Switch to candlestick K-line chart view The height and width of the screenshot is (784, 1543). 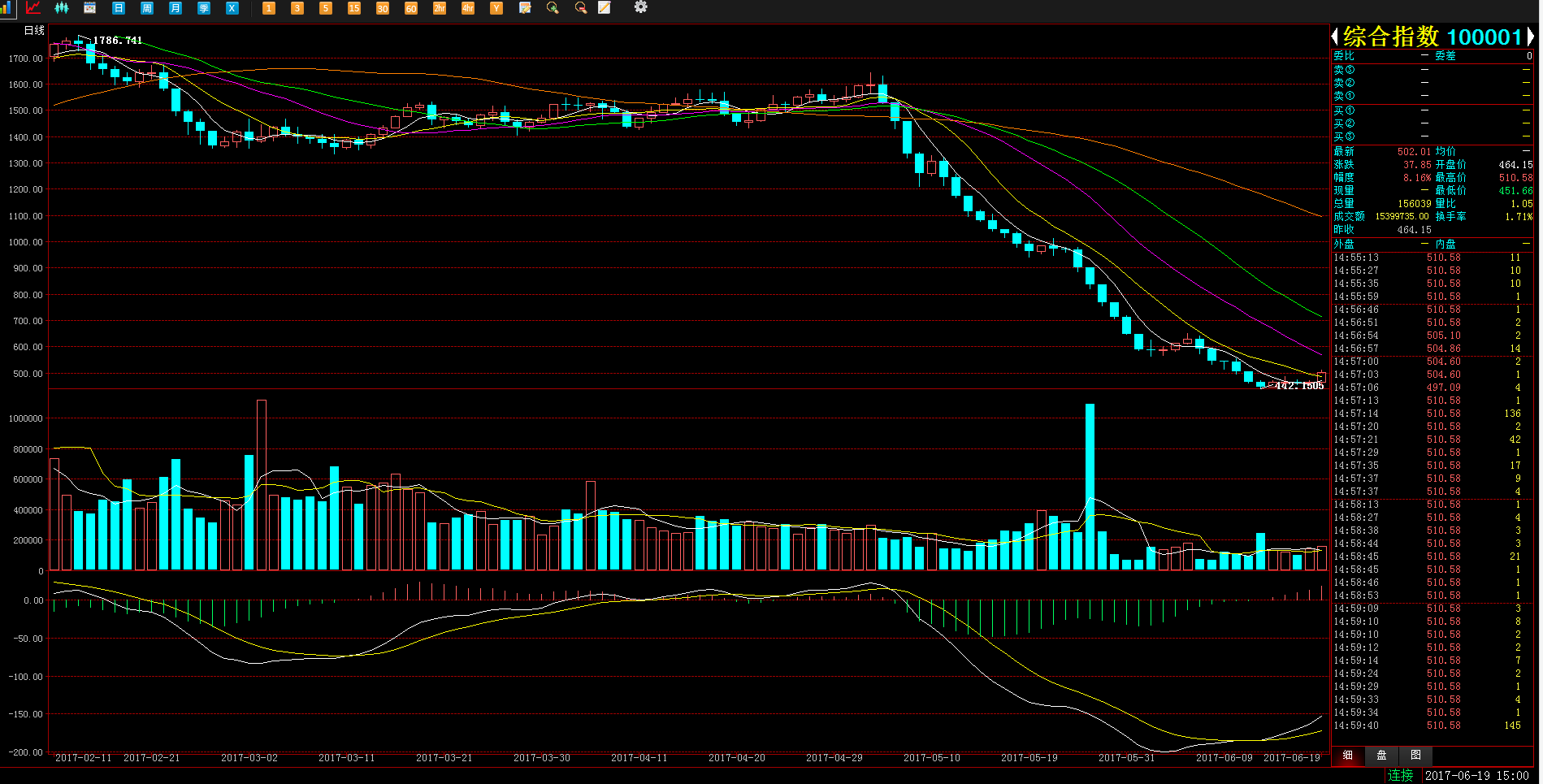coord(62,8)
